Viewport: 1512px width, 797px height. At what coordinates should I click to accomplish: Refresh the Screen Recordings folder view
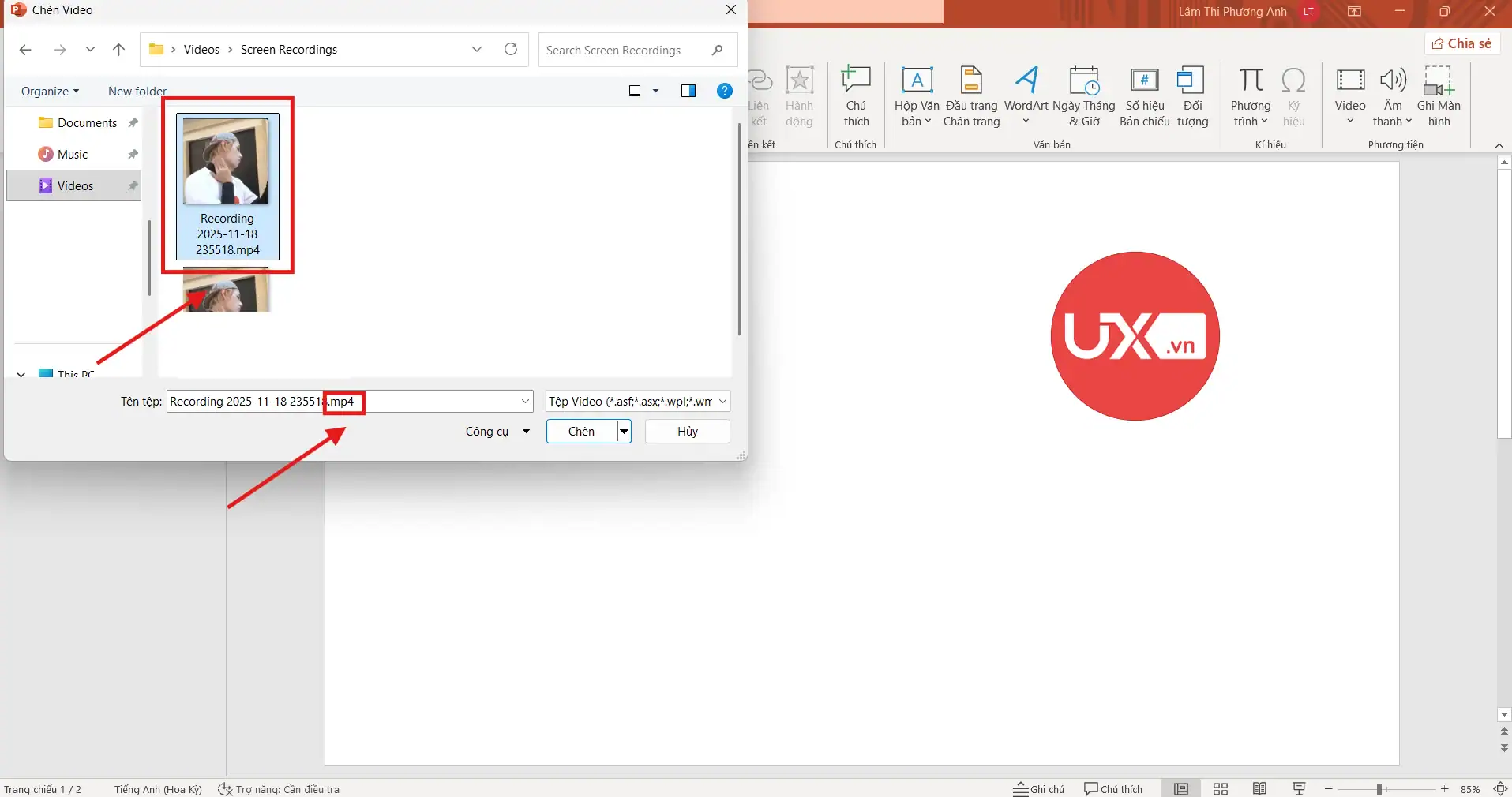(x=510, y=49)
